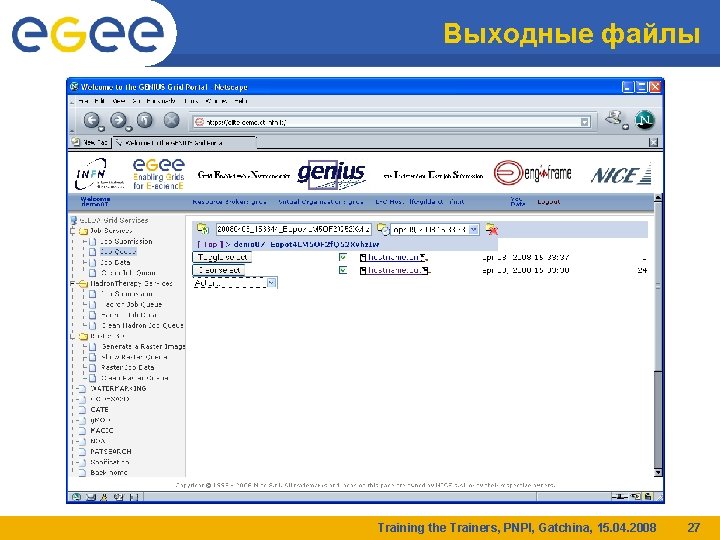Click the EnginFrame logo
The width and height of the screenshot is (720, 540).
(x=533, y=173)
